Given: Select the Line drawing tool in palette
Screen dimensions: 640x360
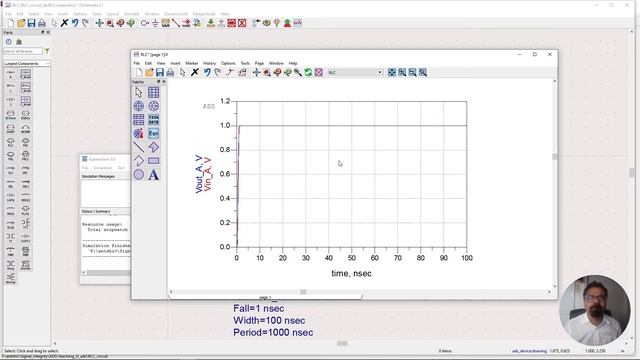Looking at the screenshot, I should pyautogui.click(x=139, y=147).
